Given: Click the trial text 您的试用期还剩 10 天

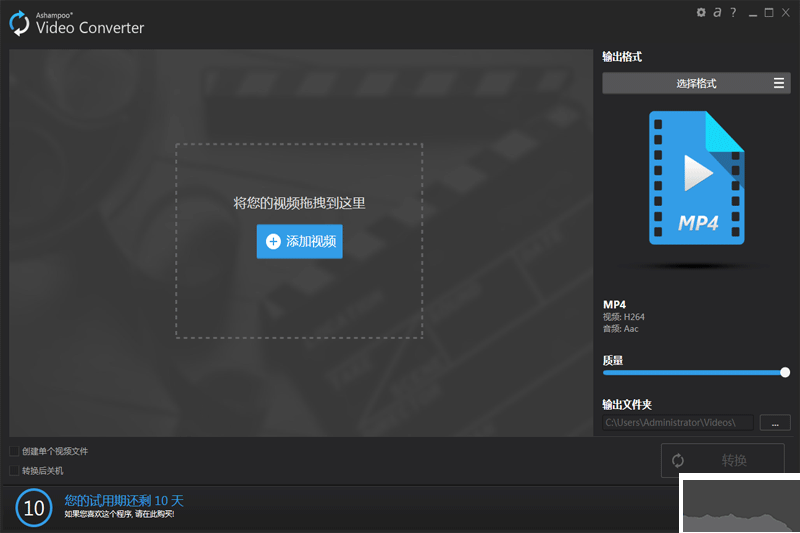Looking at the screenshot, I should 123,500.
